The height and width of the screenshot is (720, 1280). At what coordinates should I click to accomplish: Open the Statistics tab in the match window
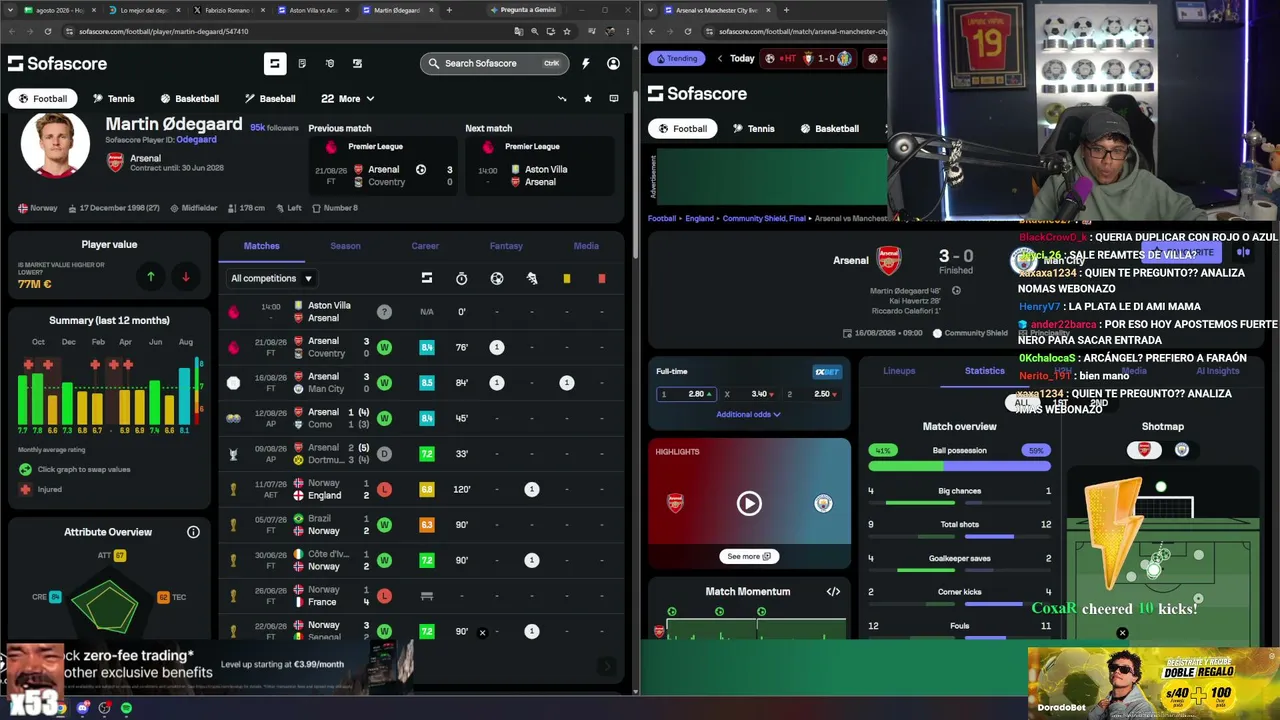984,371
